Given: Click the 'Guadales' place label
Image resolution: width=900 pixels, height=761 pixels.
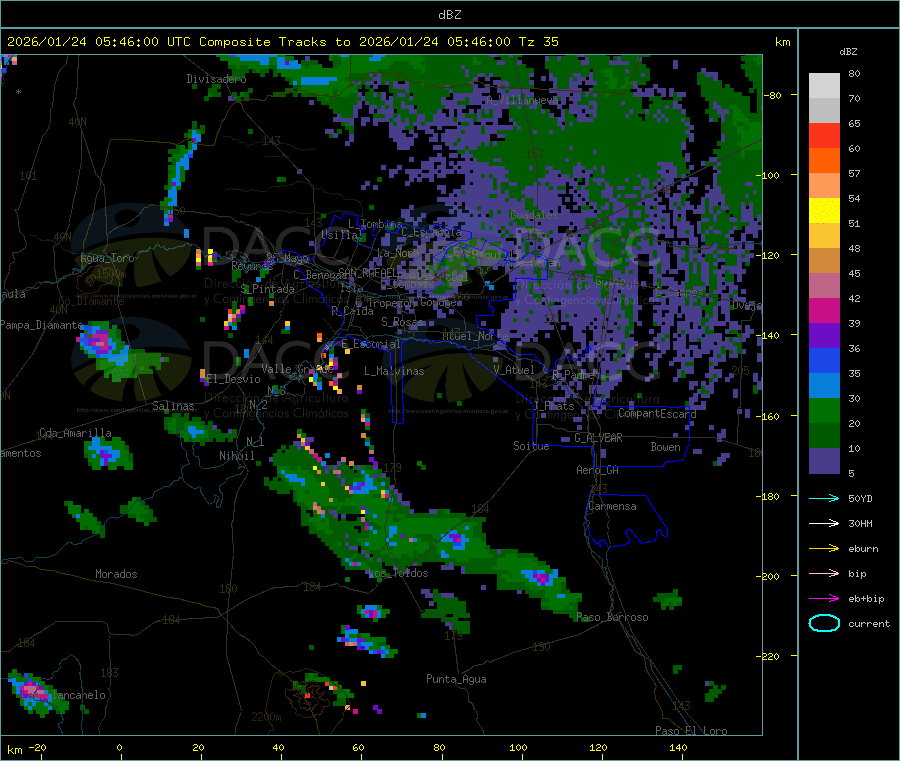Looking at the screenshot, I should click(x=534, y=215).
